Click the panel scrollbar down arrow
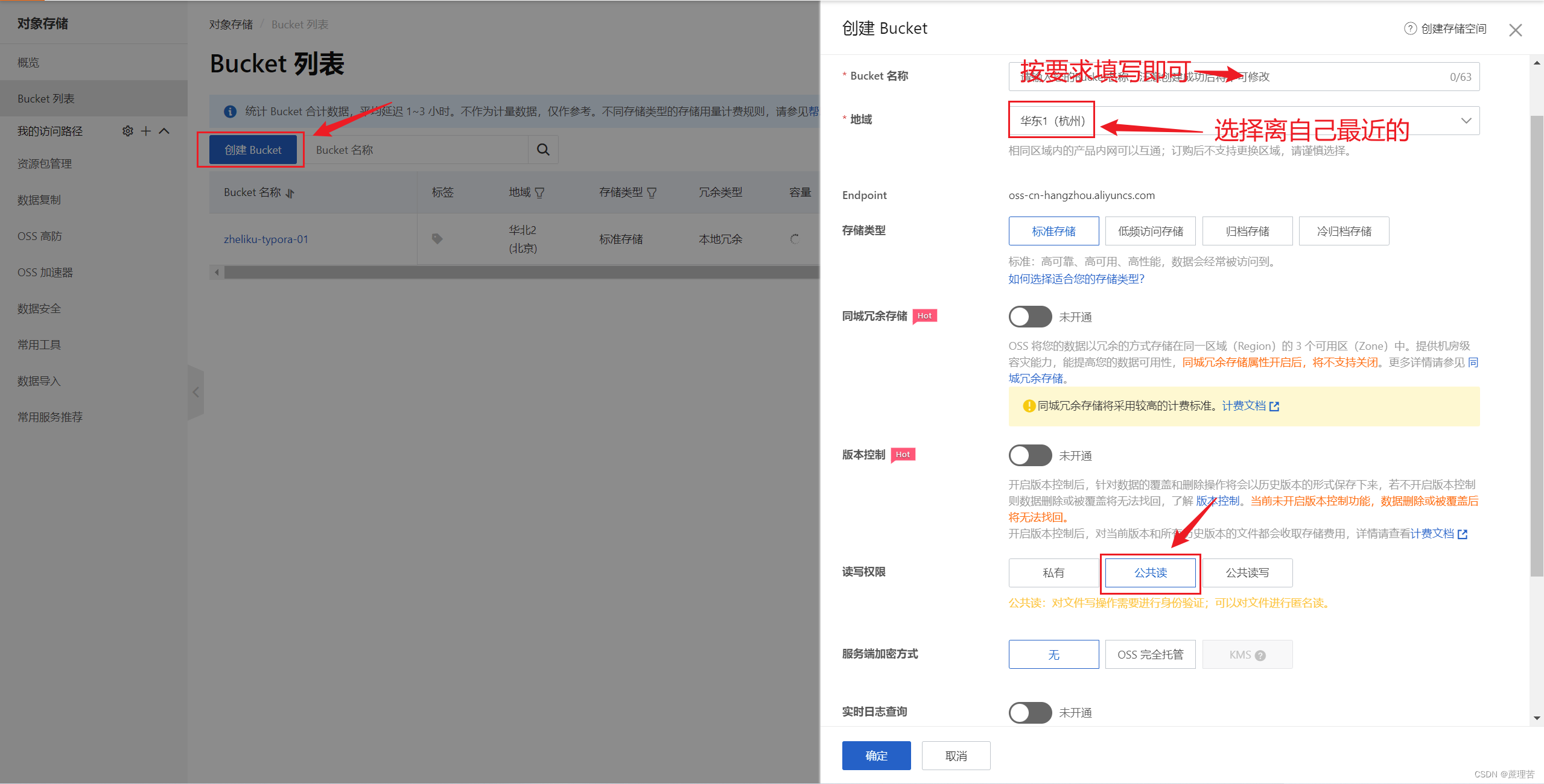The width and height of the screenshot is (1544, 784). click(1537, 718)
